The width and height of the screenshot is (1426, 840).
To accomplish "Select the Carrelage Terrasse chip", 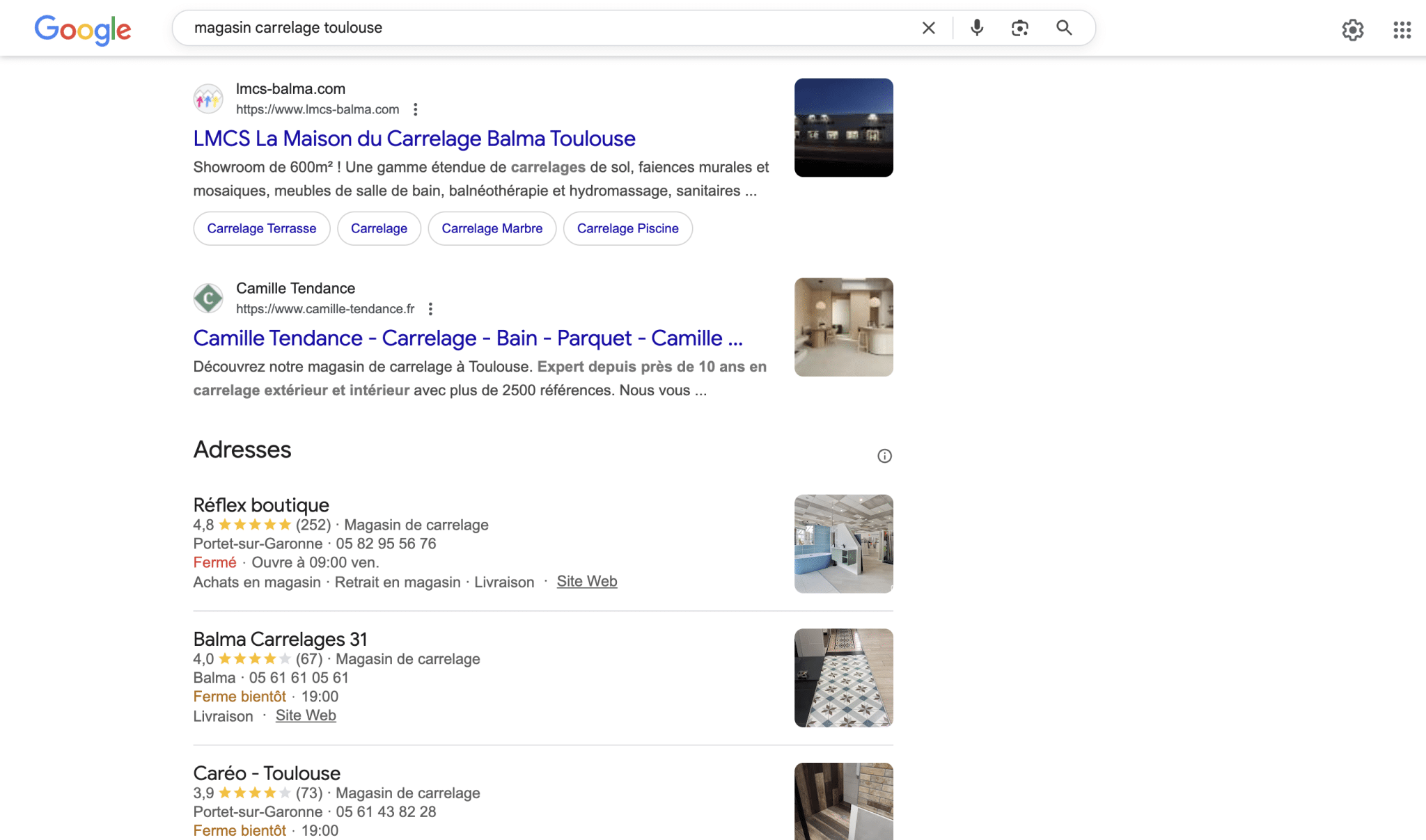I will (x=261, y=228).
